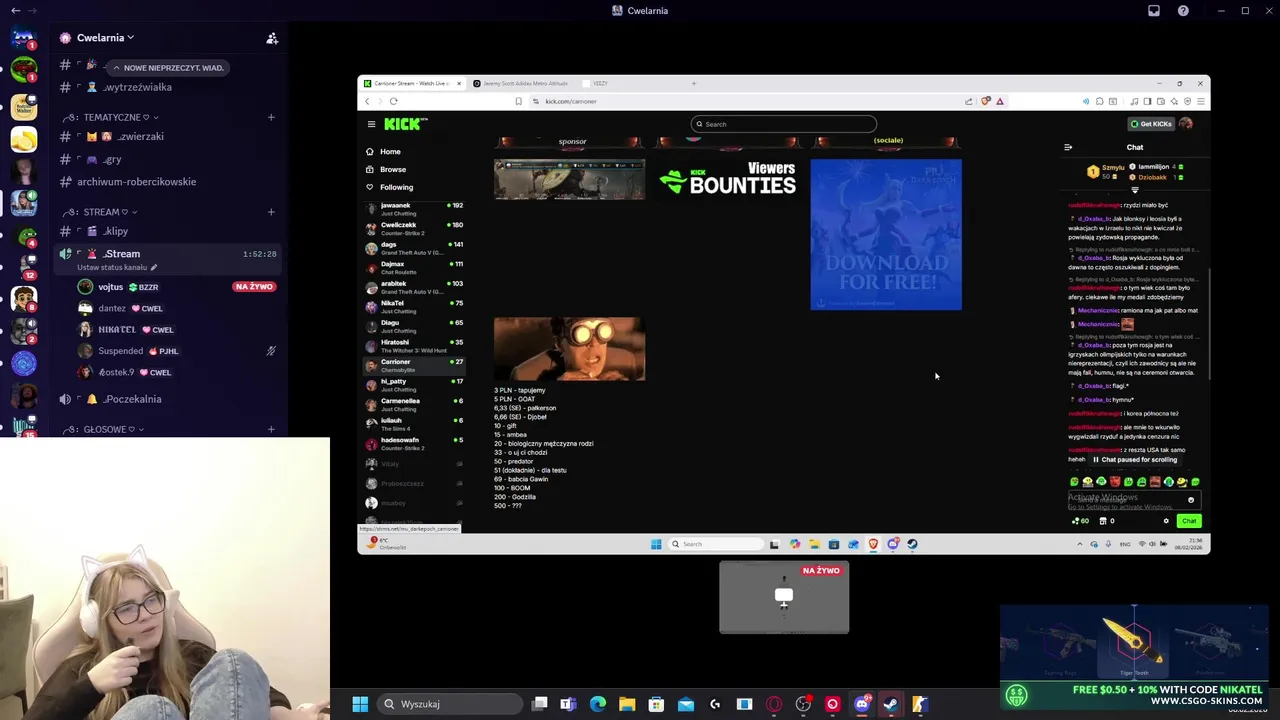Click the browser address bar kick.com/carrioner

(571, 101)
